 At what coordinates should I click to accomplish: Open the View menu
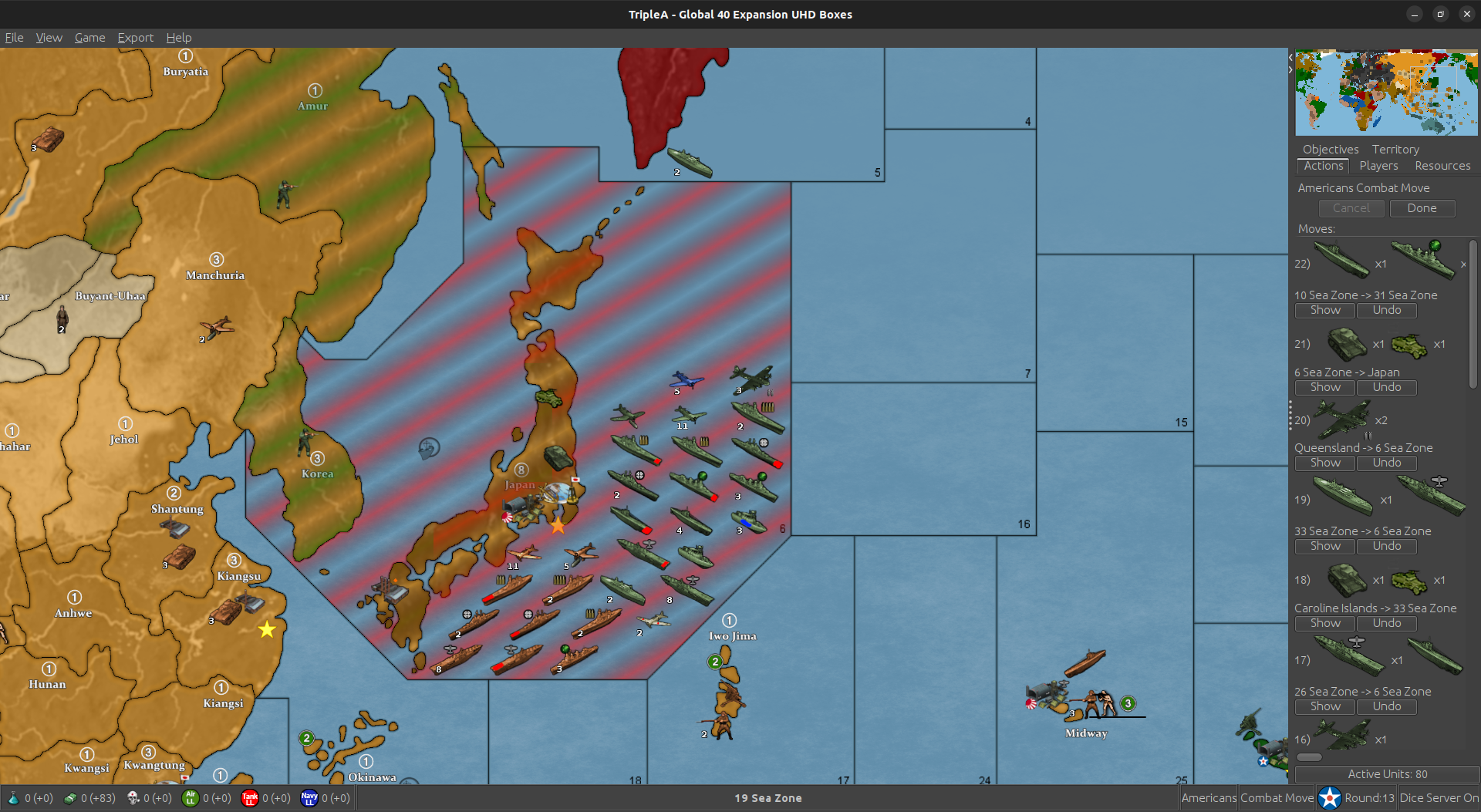[x=49, y=38]
